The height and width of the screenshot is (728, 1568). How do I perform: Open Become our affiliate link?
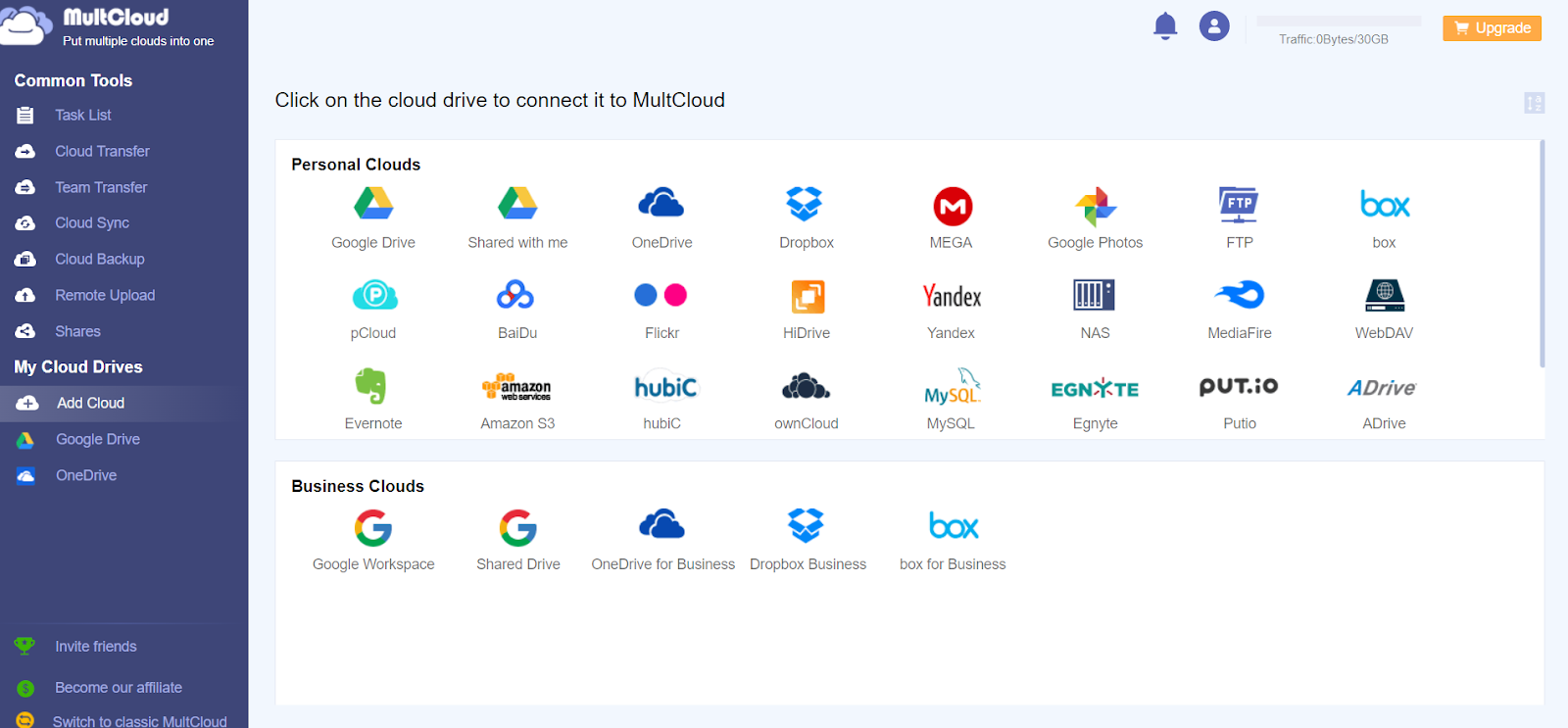point(119,688)
